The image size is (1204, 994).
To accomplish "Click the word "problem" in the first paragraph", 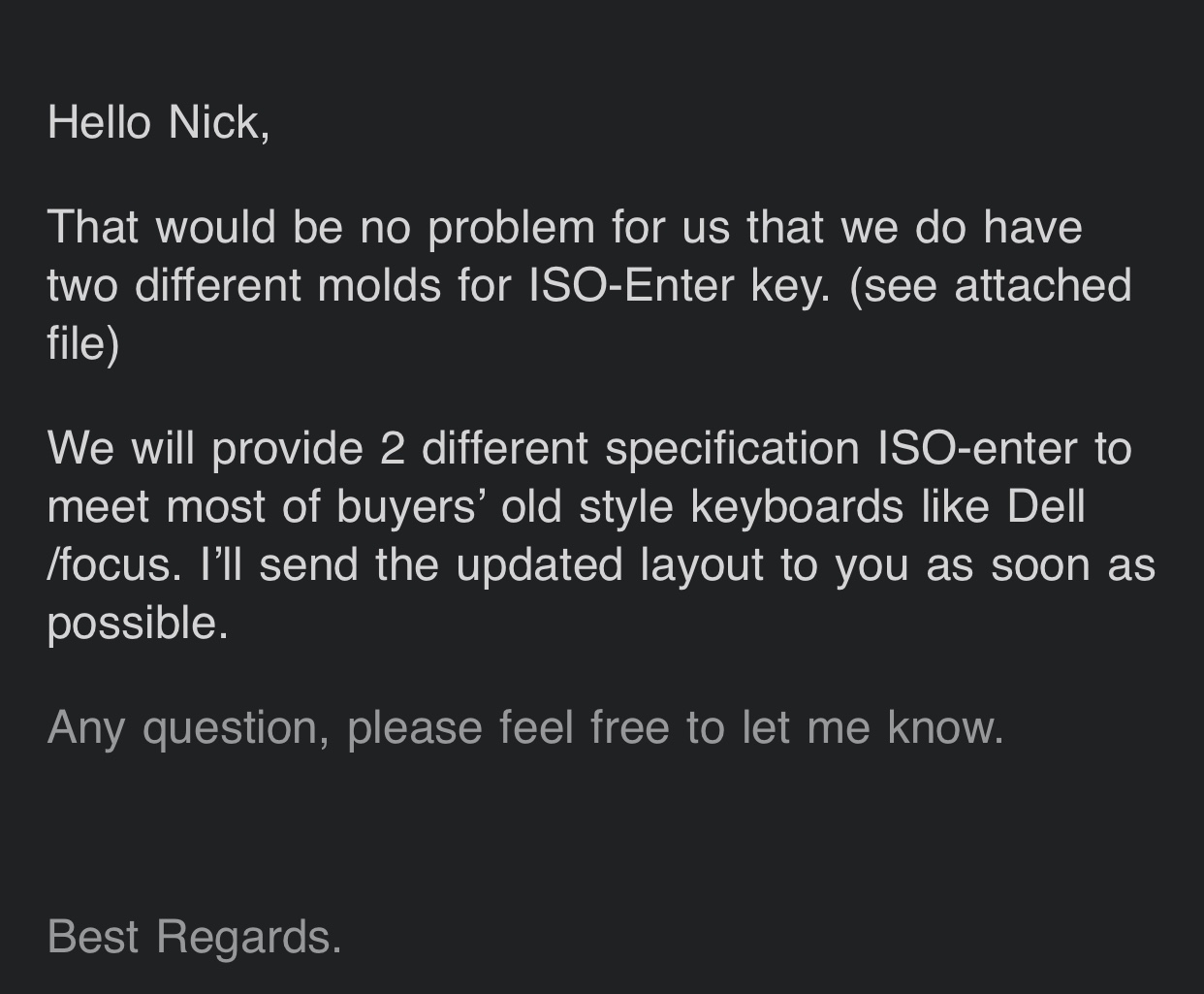I will point(511,228).
